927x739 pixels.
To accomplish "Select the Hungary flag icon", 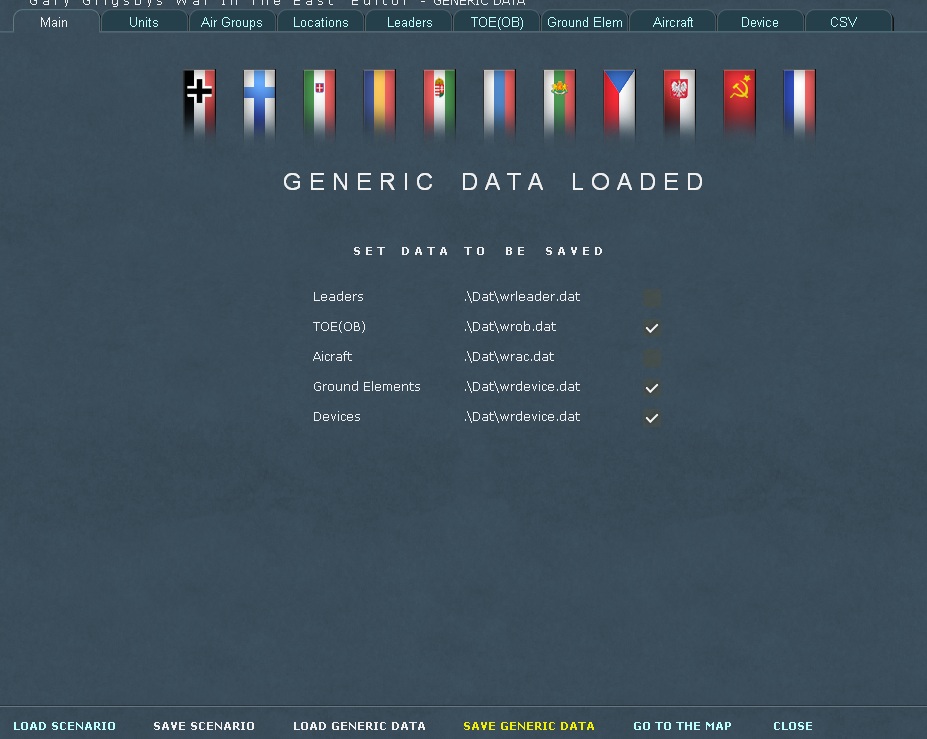I will pyautogui.click(x=439, y=103).
